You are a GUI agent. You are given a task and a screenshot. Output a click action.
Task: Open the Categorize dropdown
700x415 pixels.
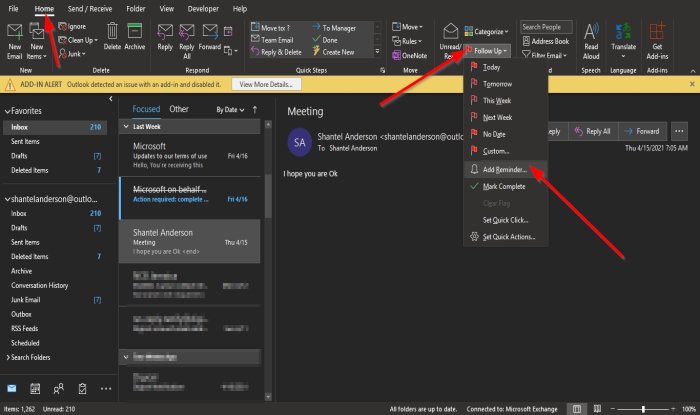coord(486,31)
